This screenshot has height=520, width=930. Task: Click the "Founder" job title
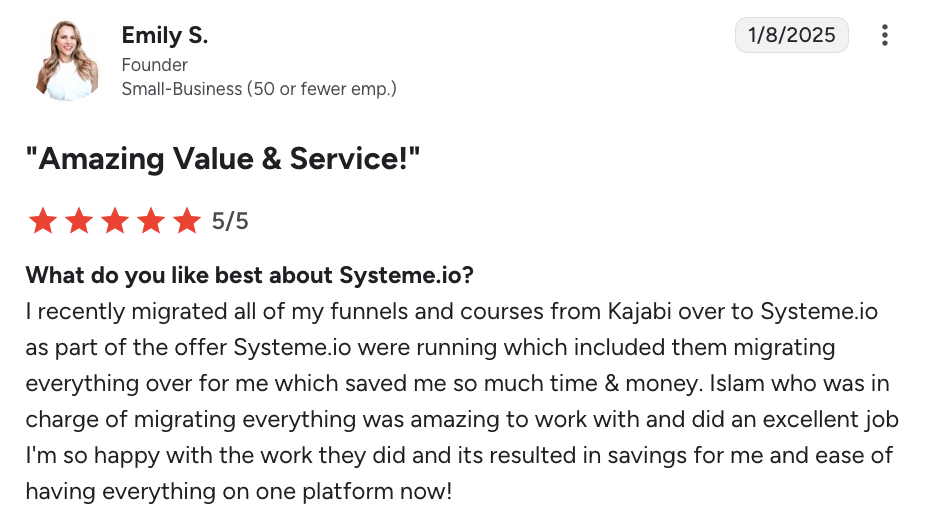(x=155, y=65)
